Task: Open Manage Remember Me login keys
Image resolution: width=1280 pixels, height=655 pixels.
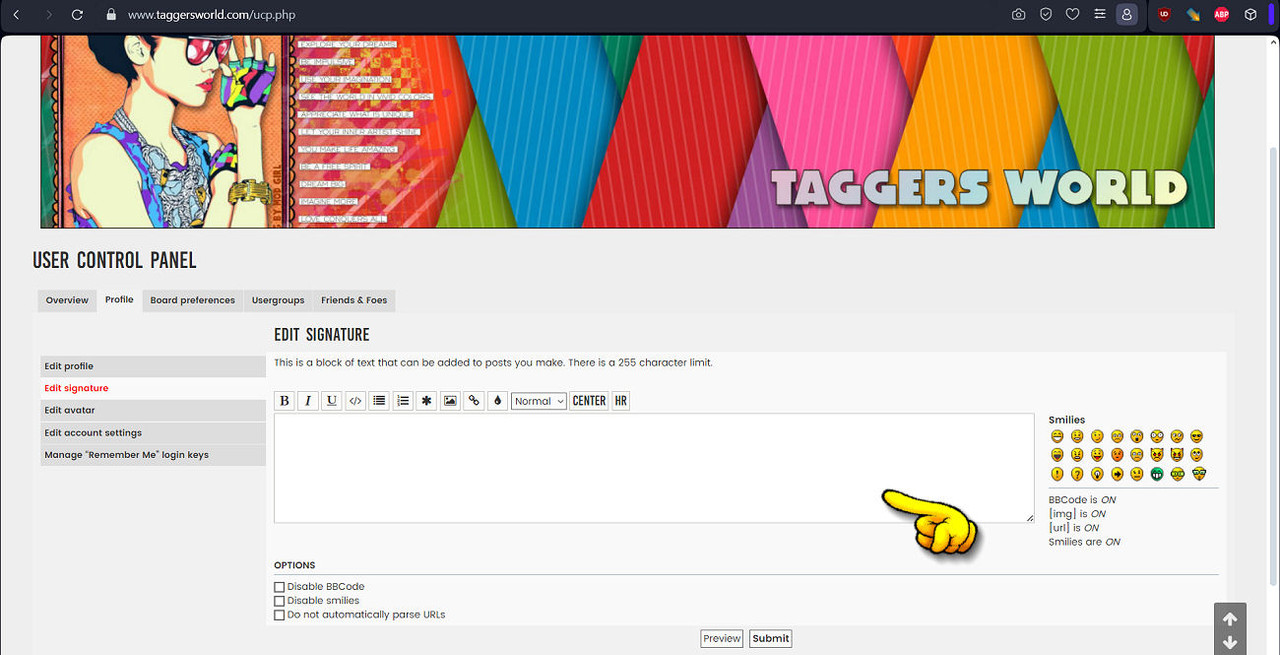Action: pos(153,455)
